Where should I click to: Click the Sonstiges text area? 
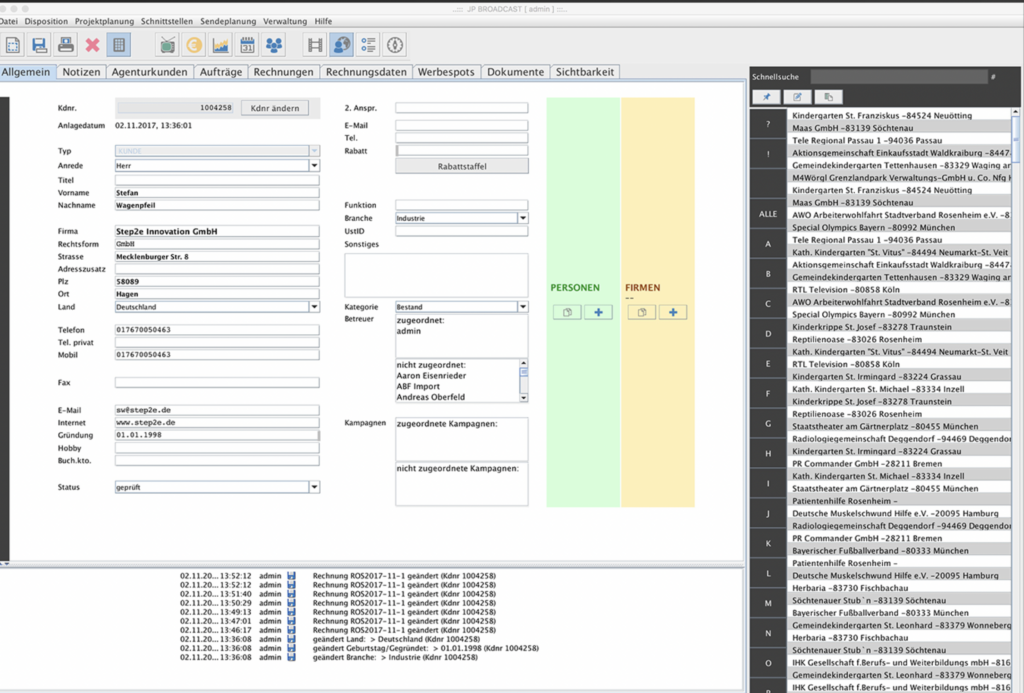[x=436, y=275]
